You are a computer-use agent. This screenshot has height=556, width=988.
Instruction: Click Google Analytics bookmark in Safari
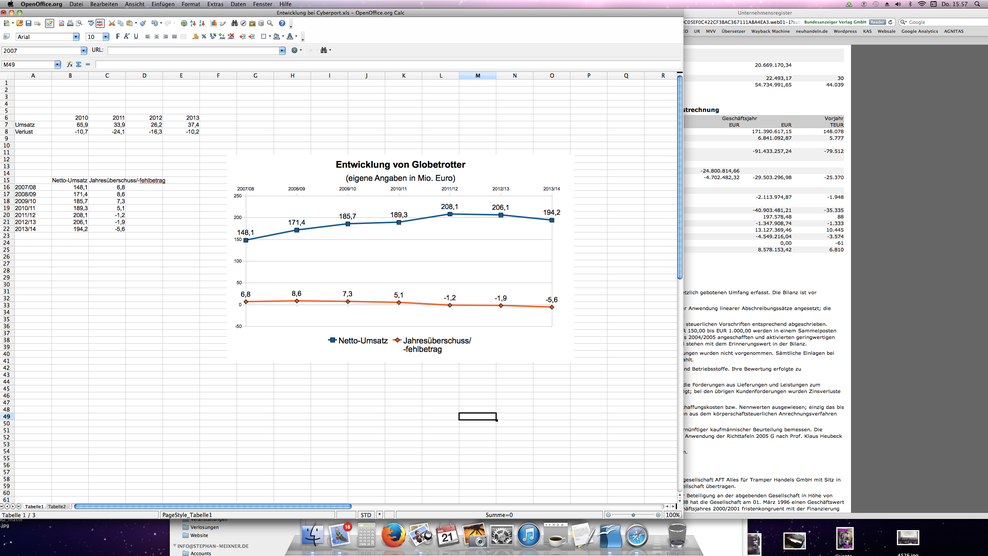coord(919,31)
